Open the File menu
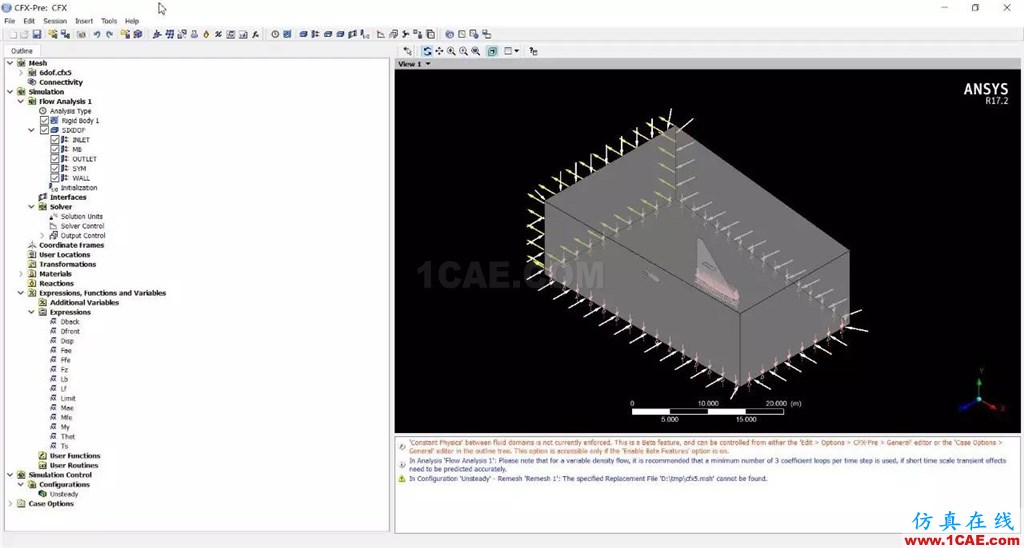The width and height of the screenshot is (1024, 548). click(x=9, y=21)
